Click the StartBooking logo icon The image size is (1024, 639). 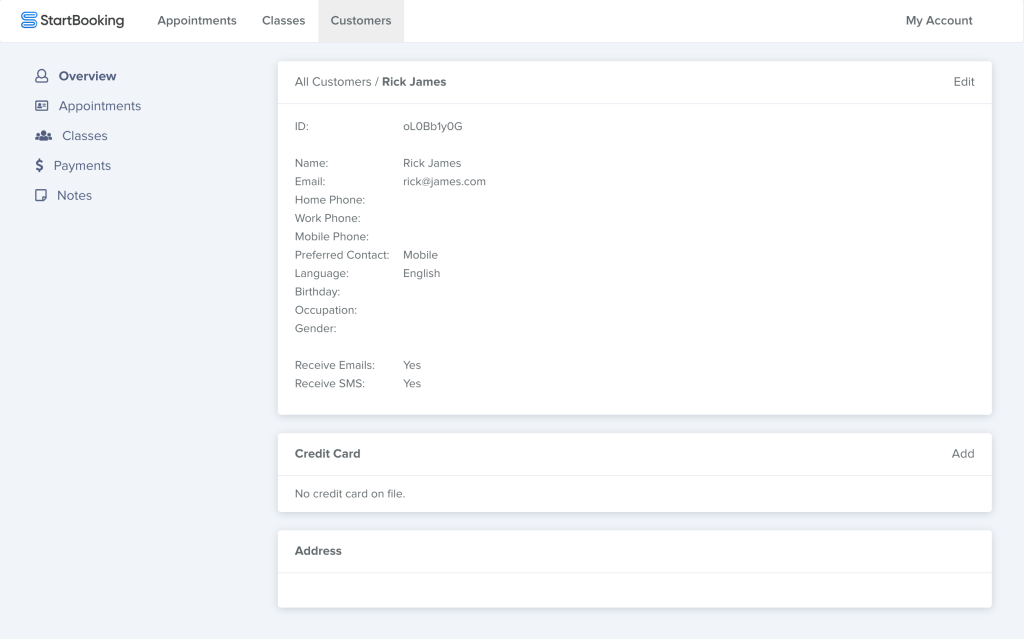(29, 20)
